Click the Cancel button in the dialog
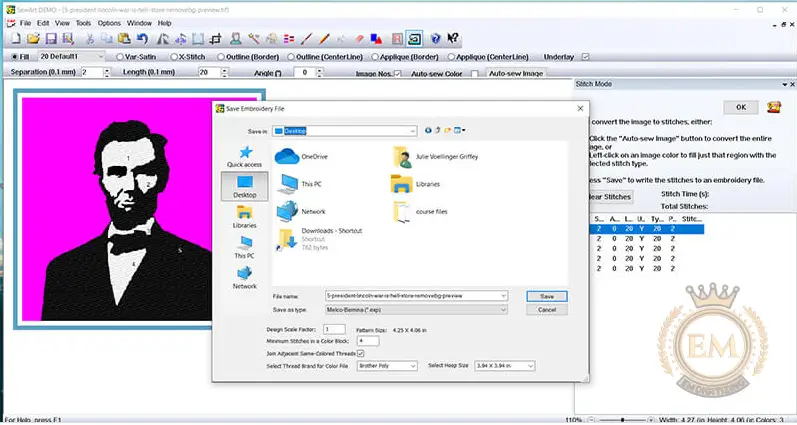This screenshot has height=425, width=797. [x=547, y=310]
